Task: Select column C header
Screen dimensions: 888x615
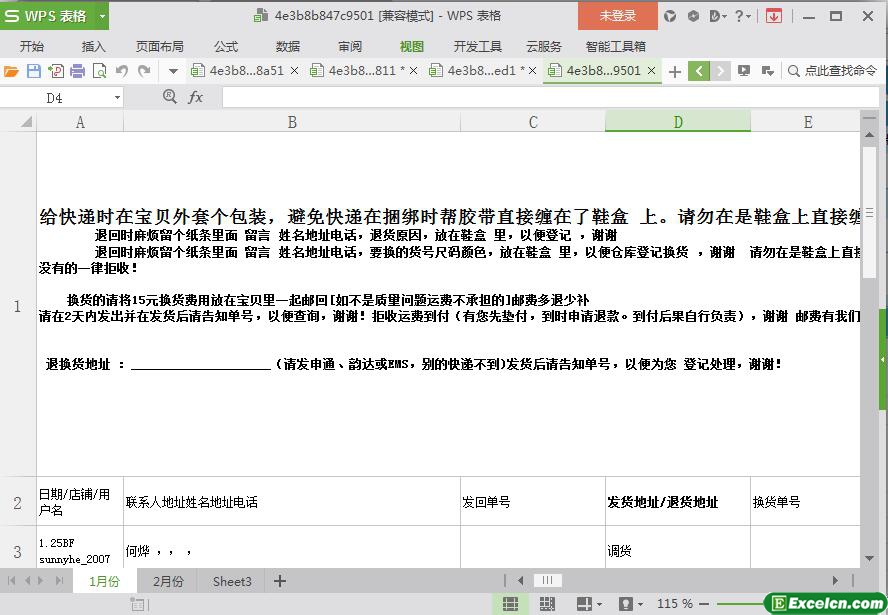Action: click(x=532, y=122)
